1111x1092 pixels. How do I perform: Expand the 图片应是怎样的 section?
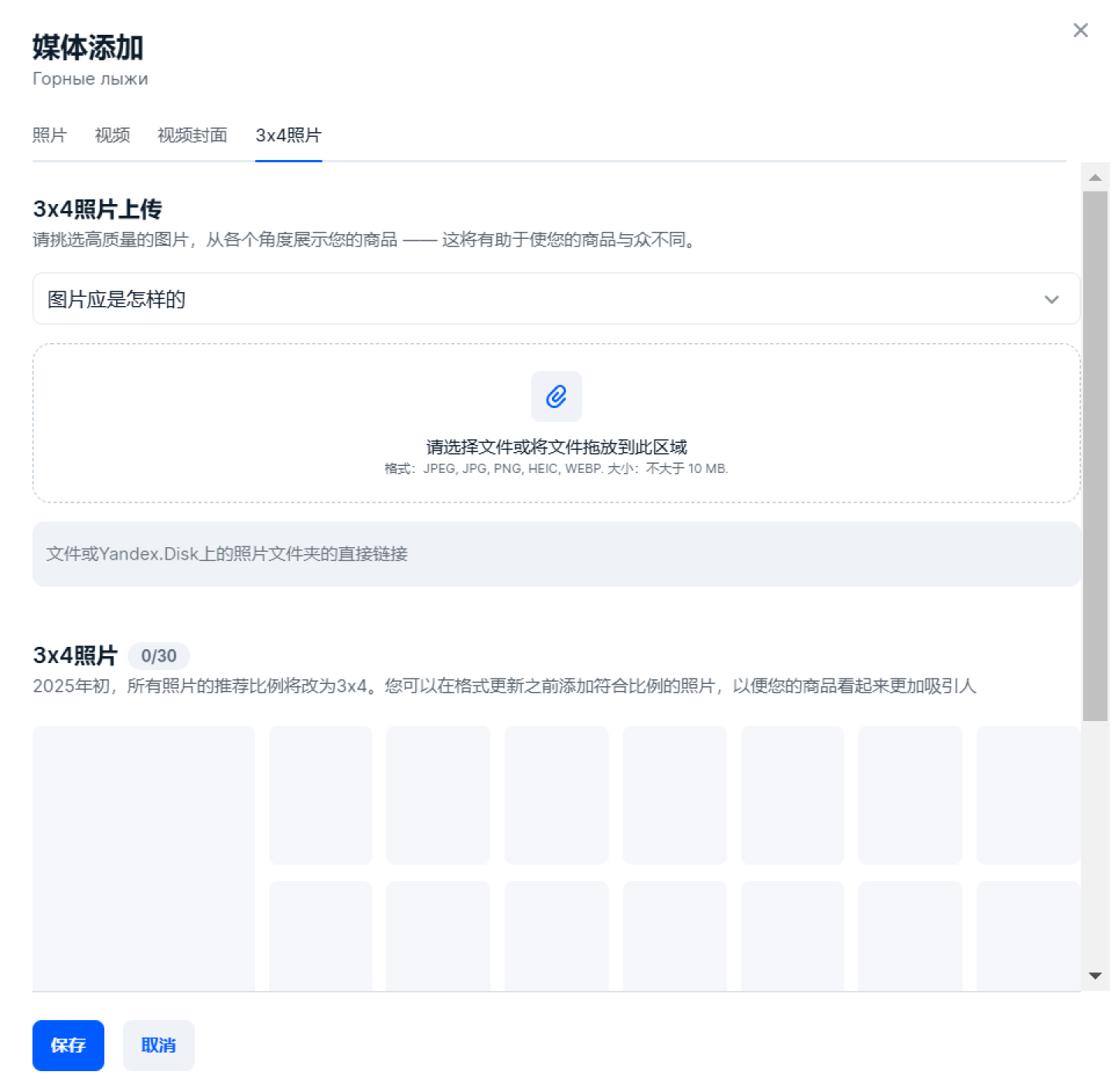click(556, 298)
